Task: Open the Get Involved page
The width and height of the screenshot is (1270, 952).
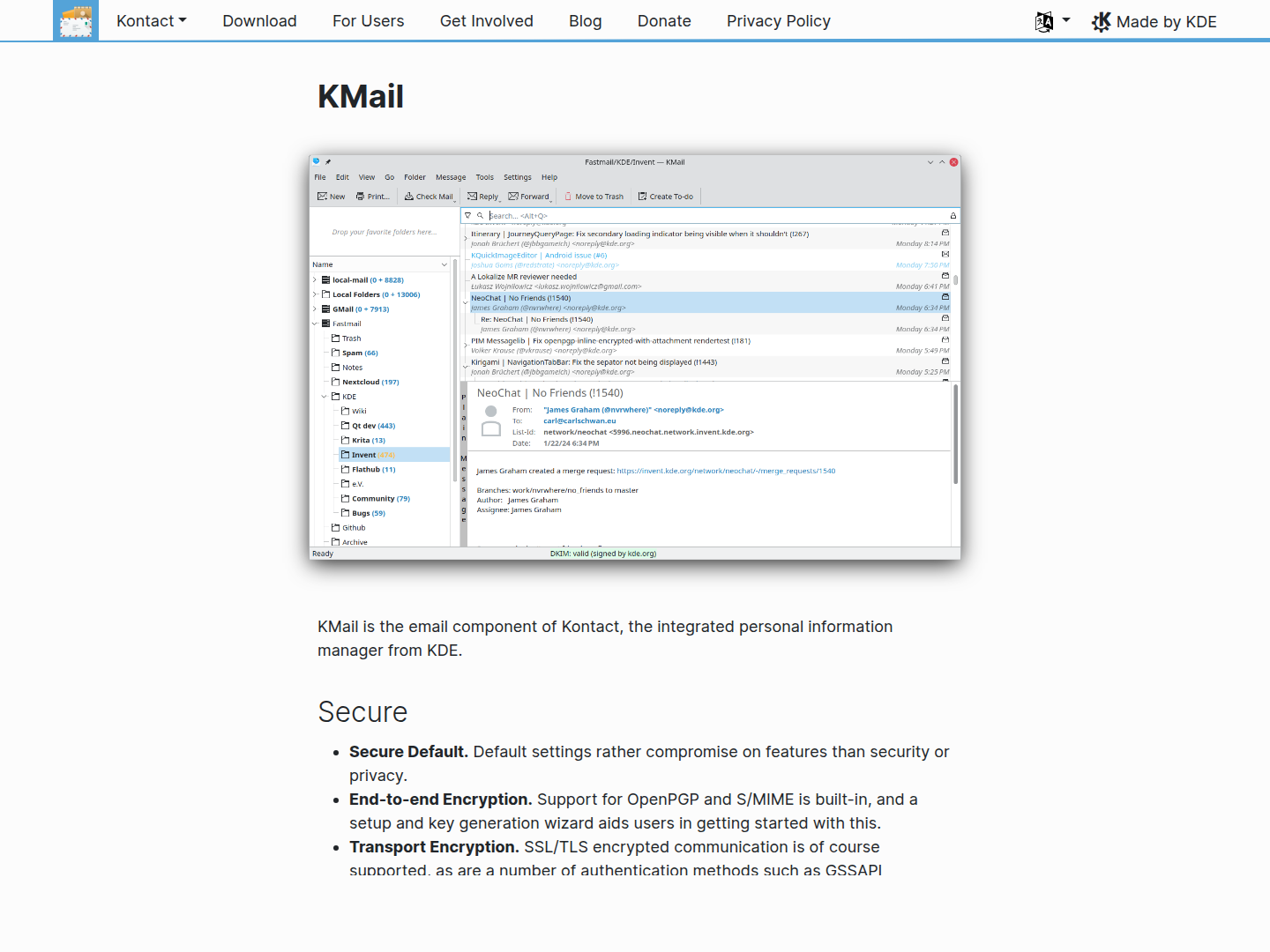Action: click(487, 21)
